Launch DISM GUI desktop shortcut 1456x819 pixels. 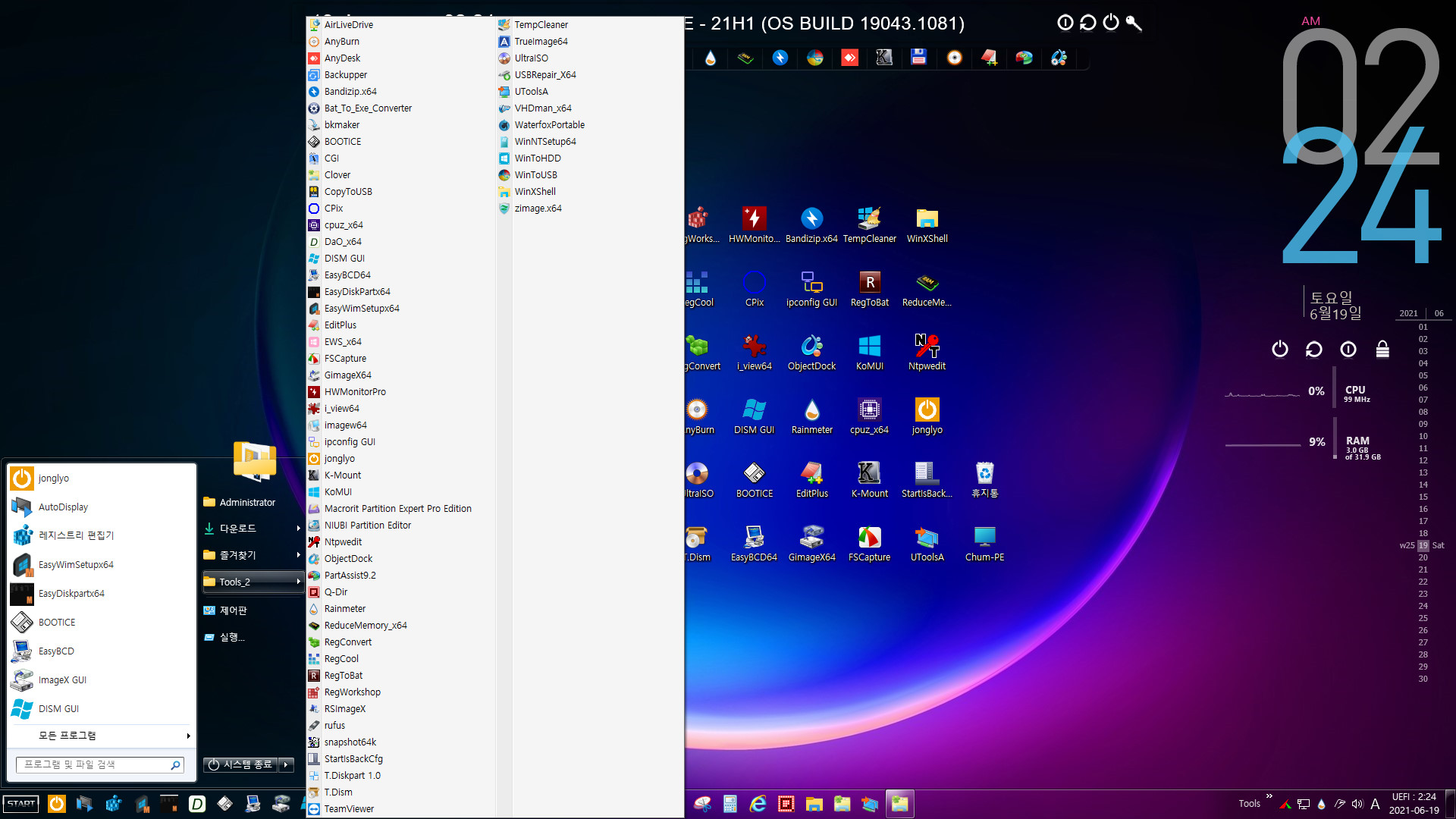point(754,416)
